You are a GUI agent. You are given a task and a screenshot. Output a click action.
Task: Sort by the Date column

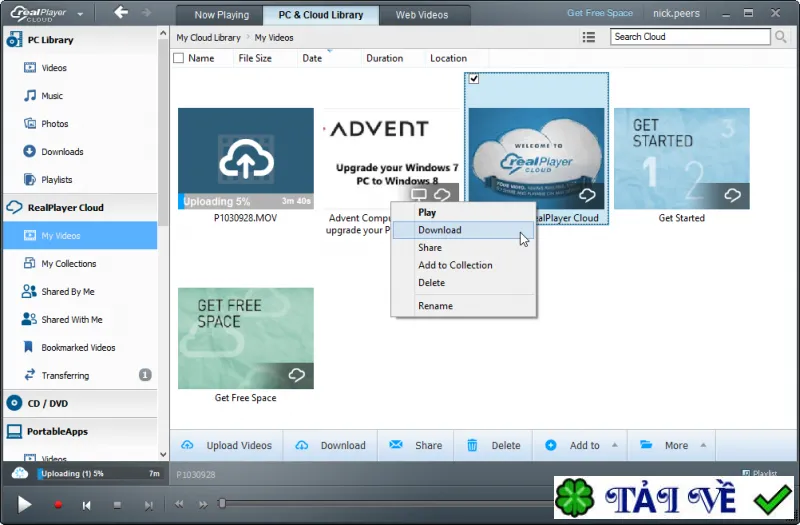click(x=312, y=58)
